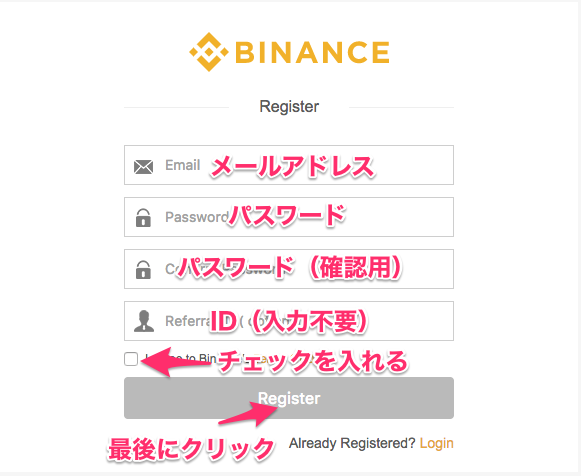Click the gray Register button
Image resolution: width=581 pixels, height=476 pixels.
(x=289, y=398)
